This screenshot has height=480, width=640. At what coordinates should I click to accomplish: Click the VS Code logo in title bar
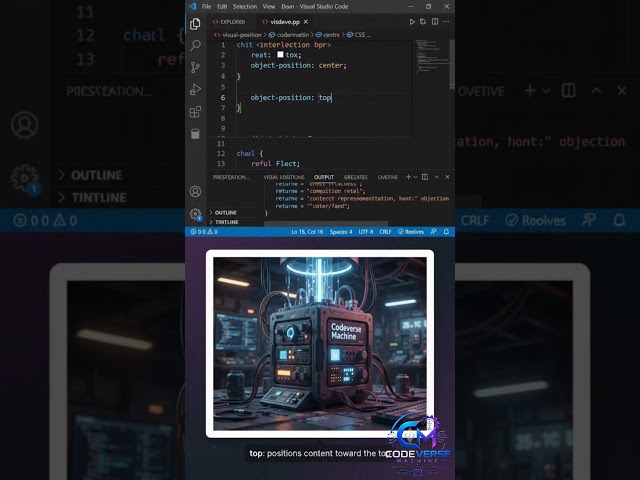(x=193, y=6)
